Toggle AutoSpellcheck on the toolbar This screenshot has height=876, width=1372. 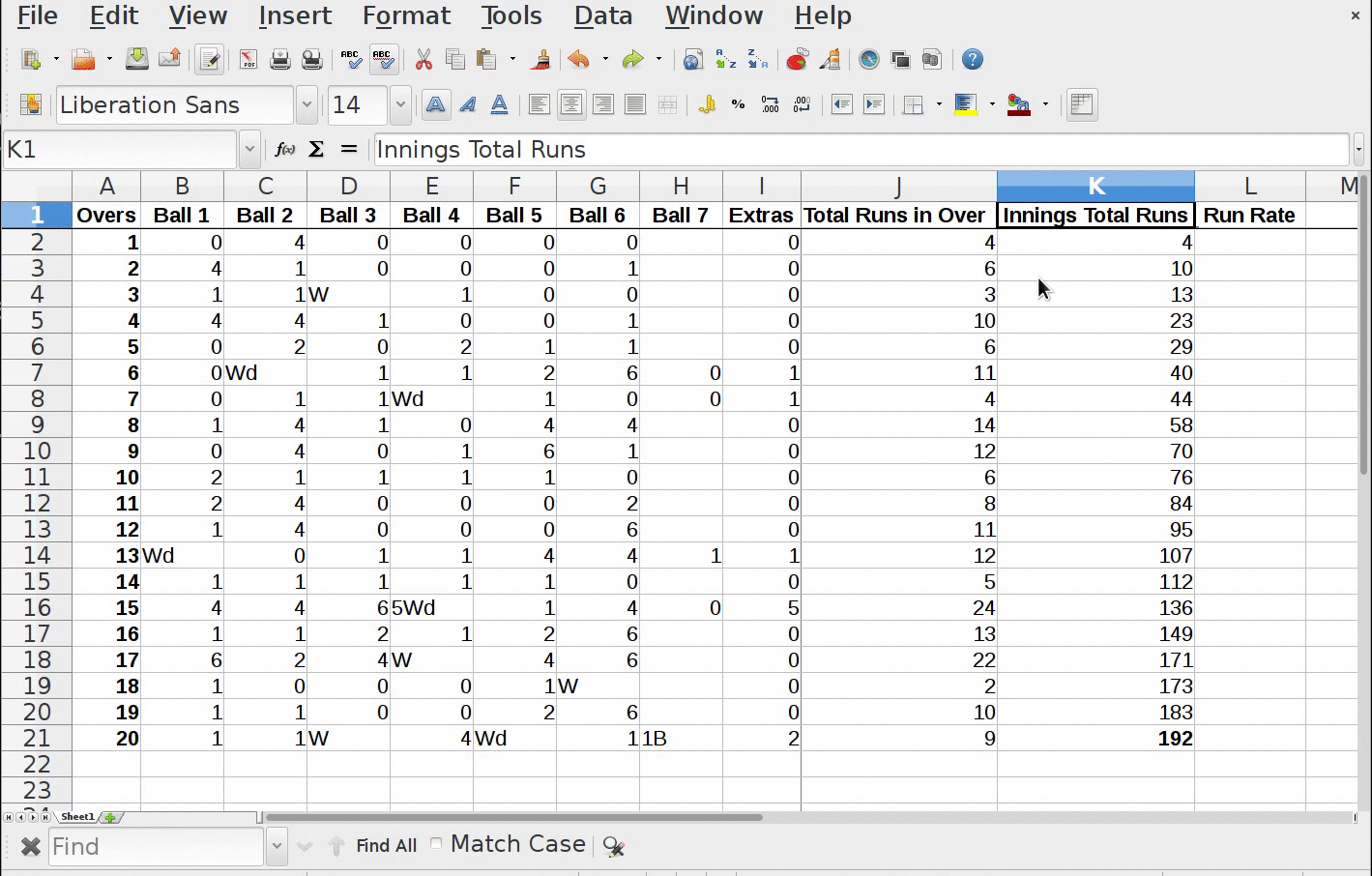pyautogui.click(x=384, y=60)
